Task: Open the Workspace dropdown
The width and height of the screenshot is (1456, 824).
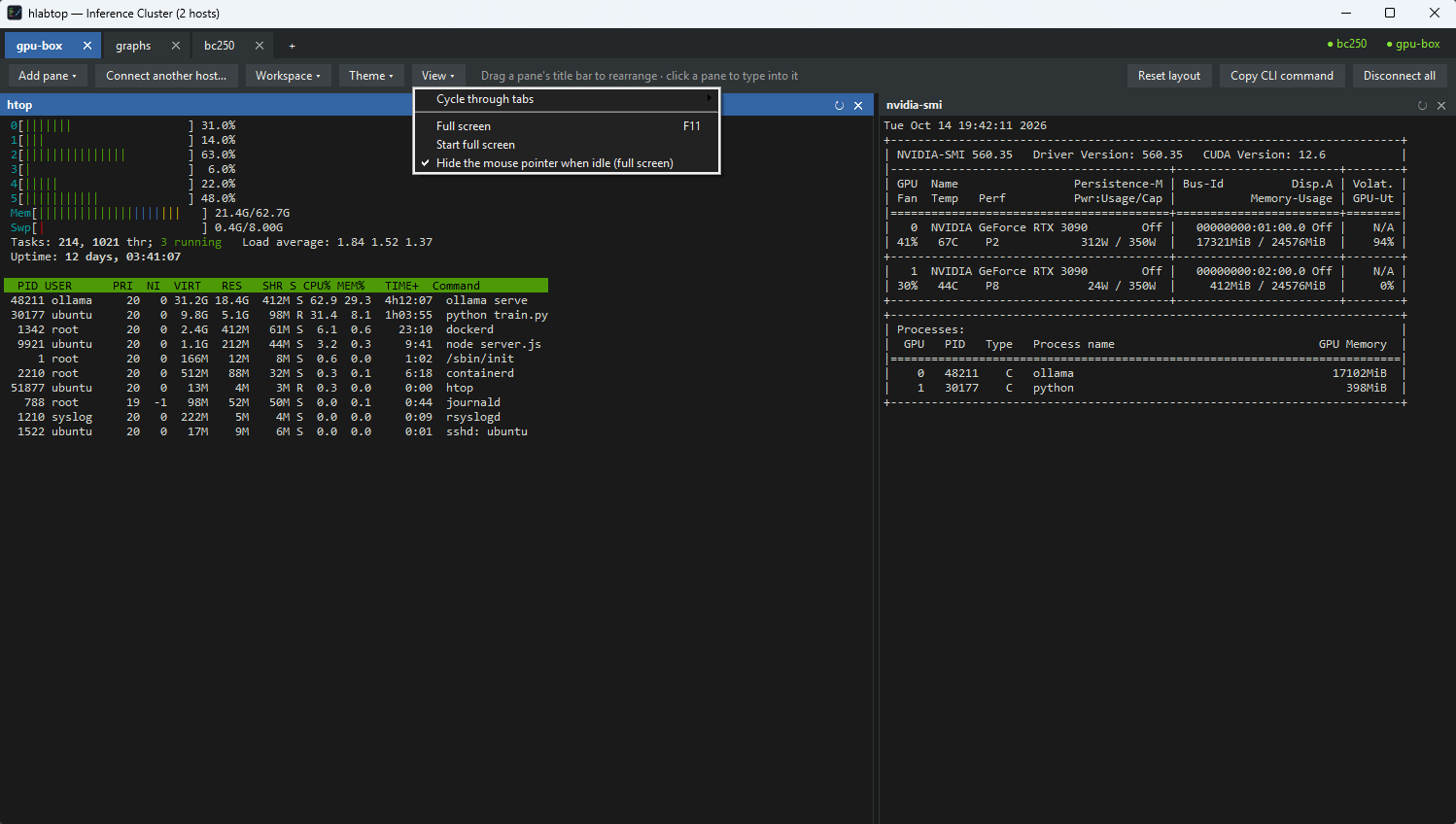Action: tap(288, 76)
